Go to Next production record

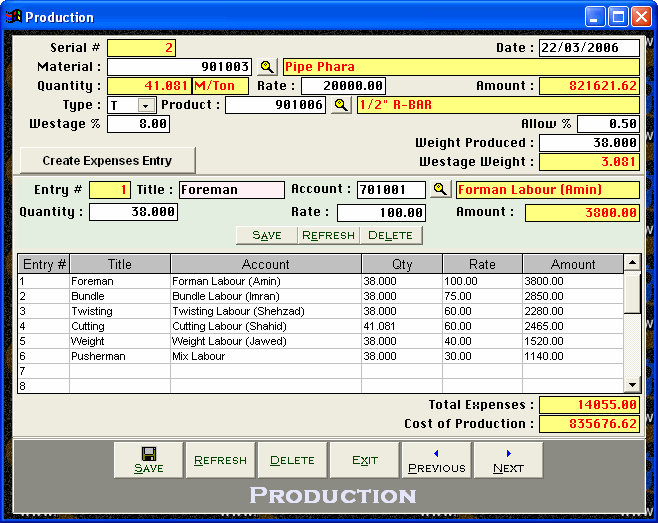coord(508,460)
